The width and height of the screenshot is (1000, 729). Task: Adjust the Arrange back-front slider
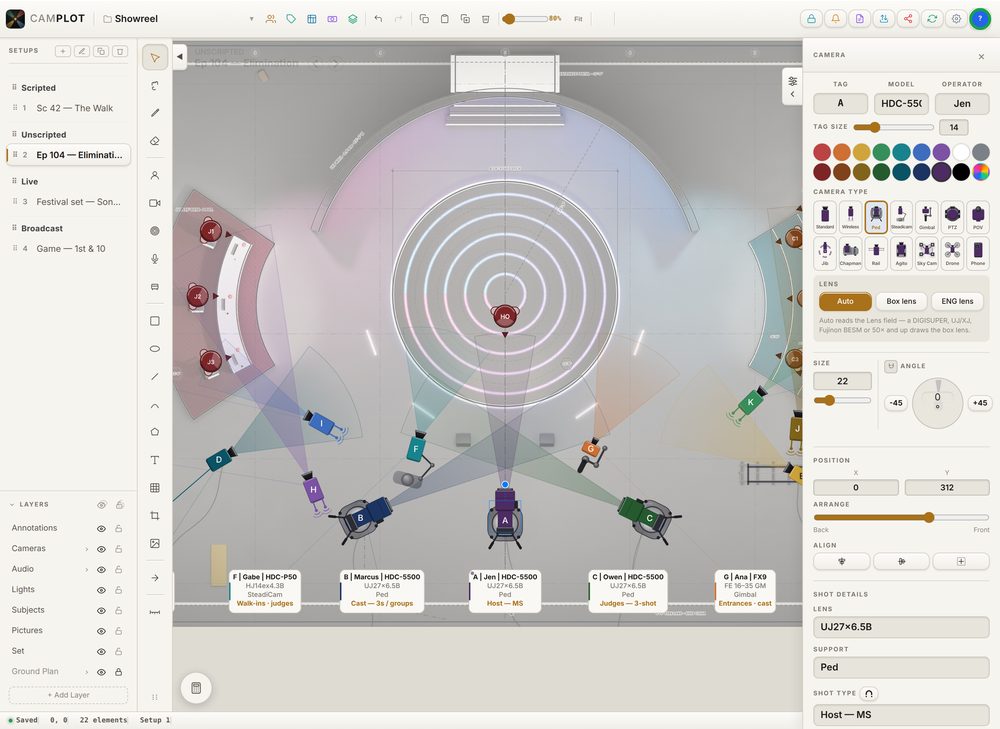(x=901, y=517)
